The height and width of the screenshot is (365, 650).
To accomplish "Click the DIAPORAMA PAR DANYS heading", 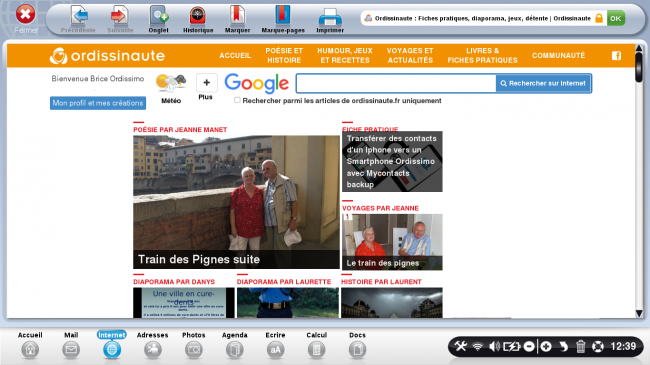I will [x=174, y=282].
